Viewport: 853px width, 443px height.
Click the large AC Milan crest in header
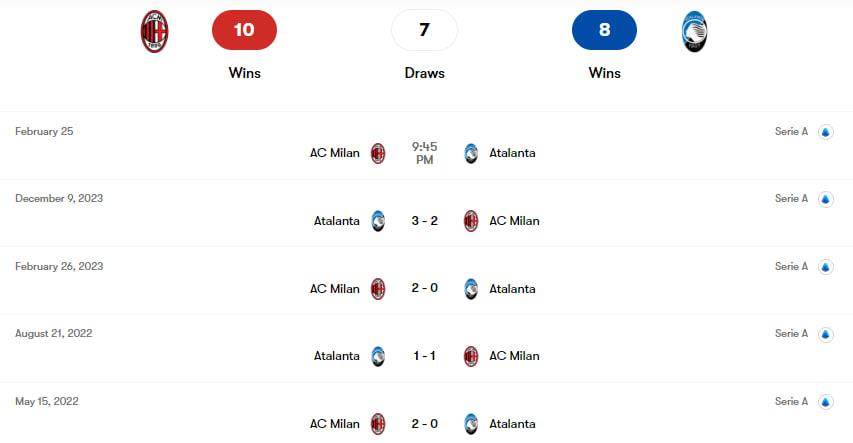pyautogui.click(x=154, y=31)
